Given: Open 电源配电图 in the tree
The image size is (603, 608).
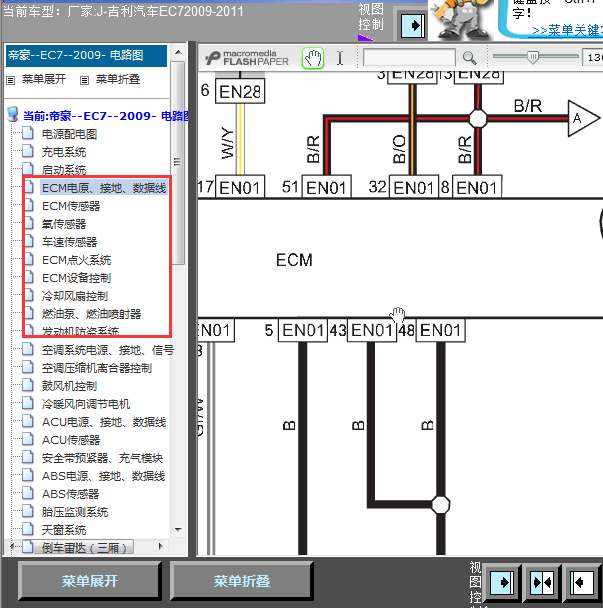Looking at the screenshot, I should [69, 134].
